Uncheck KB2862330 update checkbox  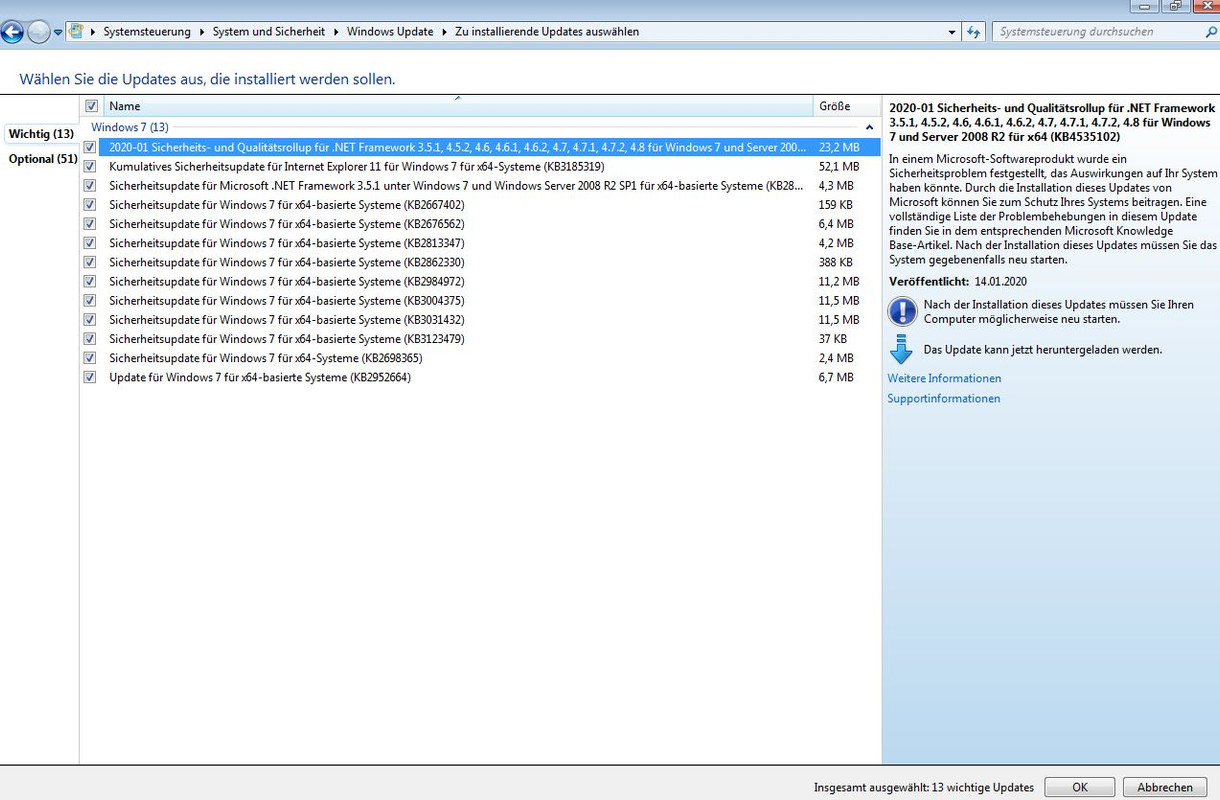pyautogui.click(x=90, y=262)
